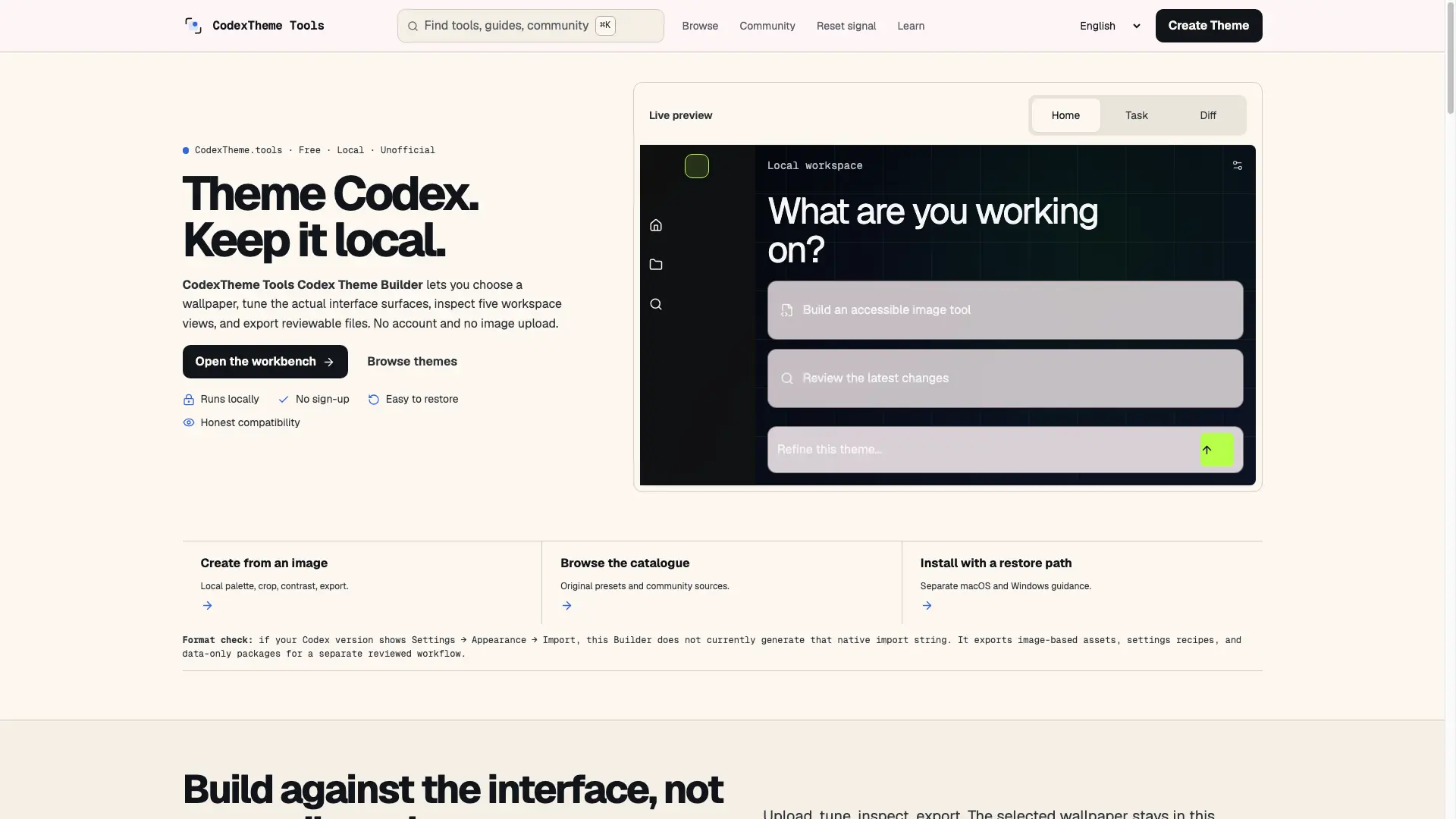Click the Local workspace label

[x=814, y=166]
